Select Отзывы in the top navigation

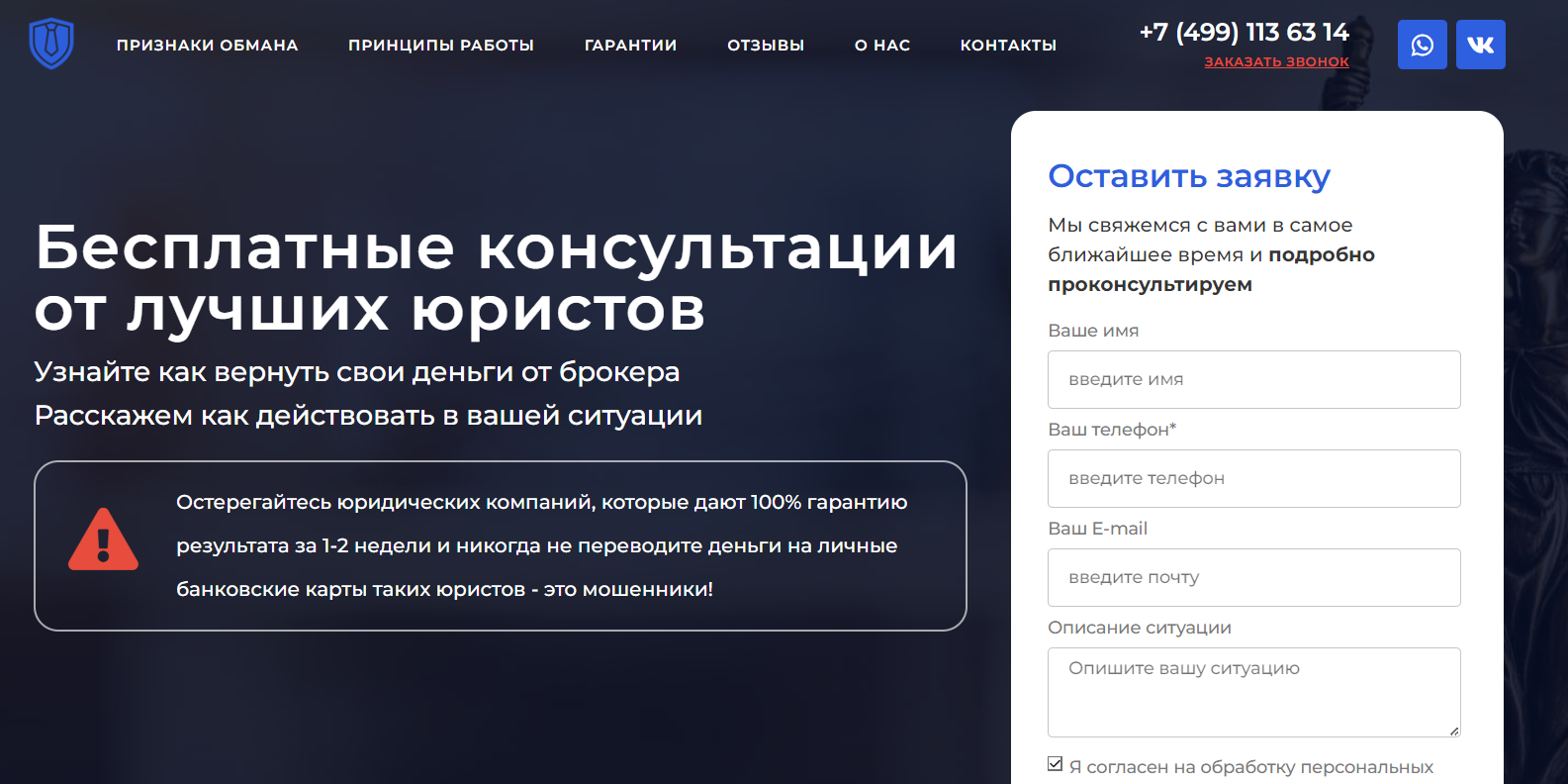tap(766, 46)
